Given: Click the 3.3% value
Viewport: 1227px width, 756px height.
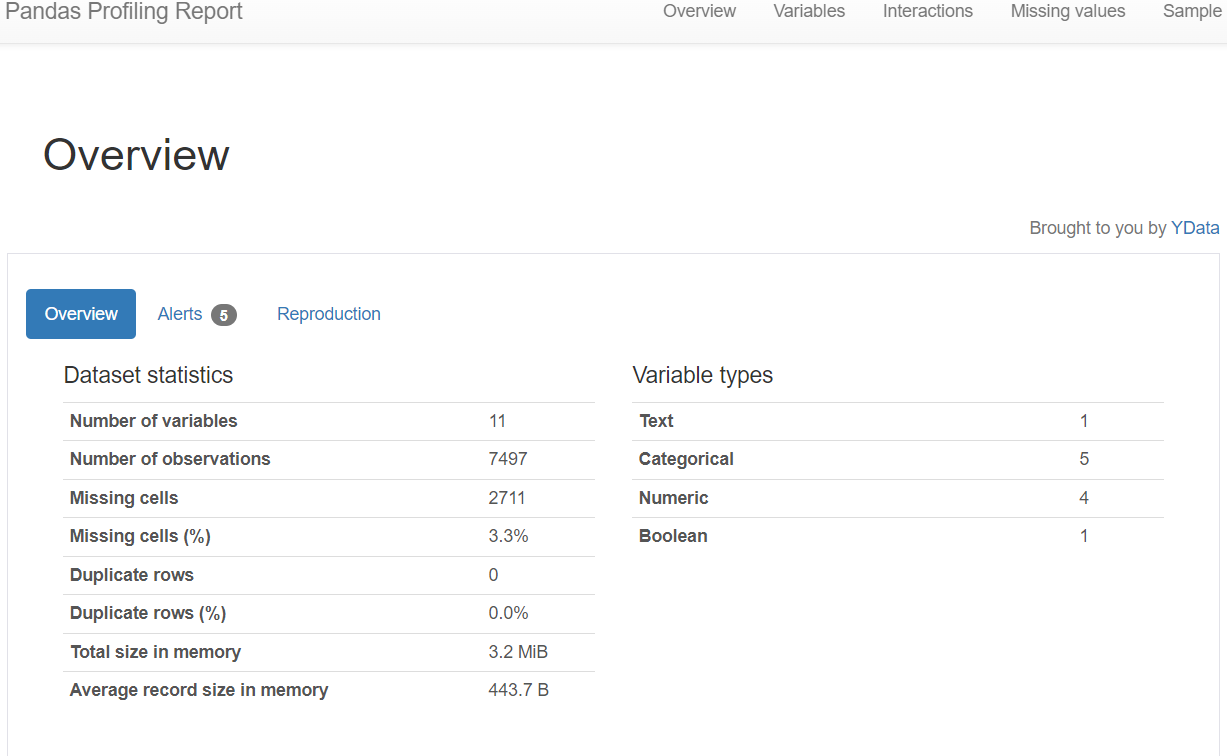Looking at the screenshot, I should pyautogui.click(x=508, y=536).
